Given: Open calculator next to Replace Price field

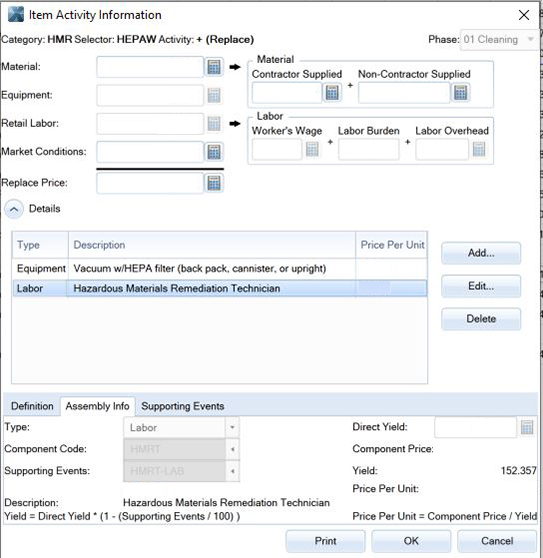Looking at the screenshot, I should [214, 183].
